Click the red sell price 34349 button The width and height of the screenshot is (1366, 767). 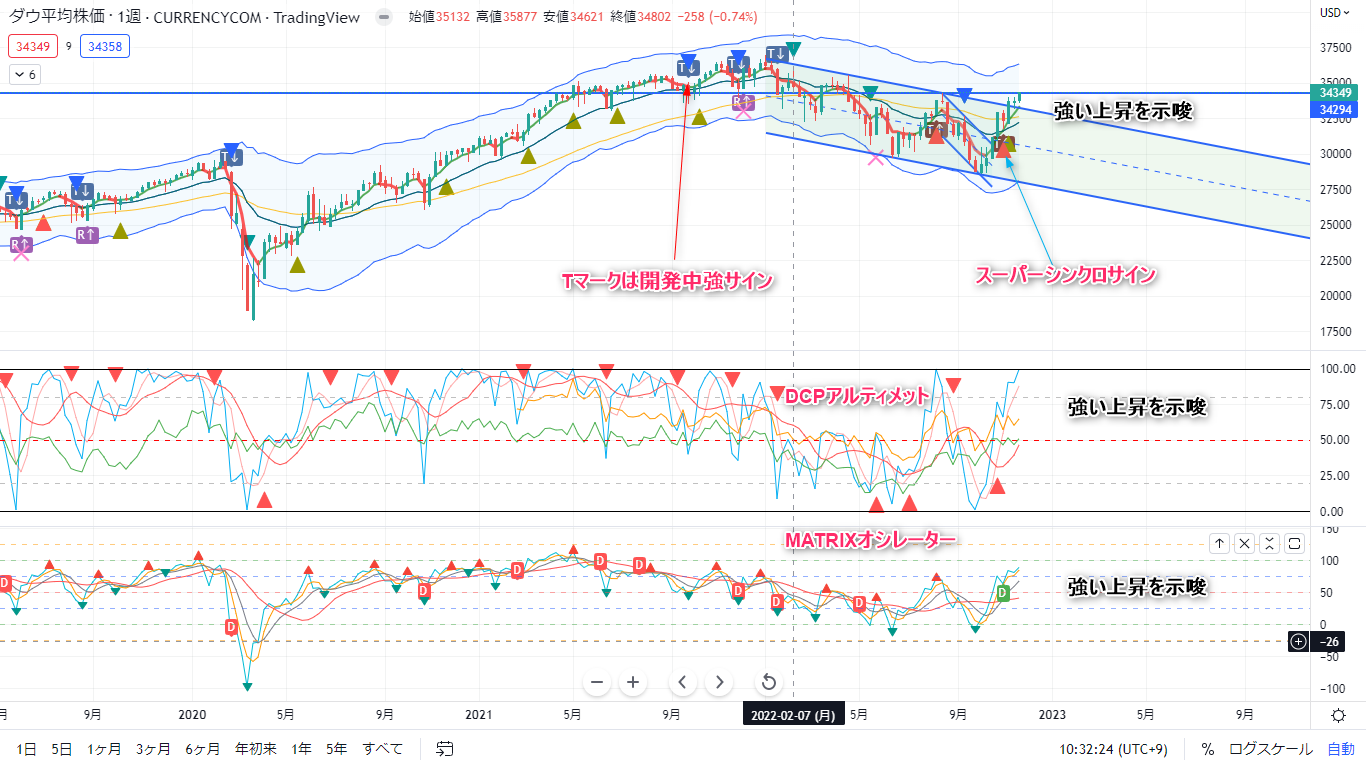click(34, 46)
